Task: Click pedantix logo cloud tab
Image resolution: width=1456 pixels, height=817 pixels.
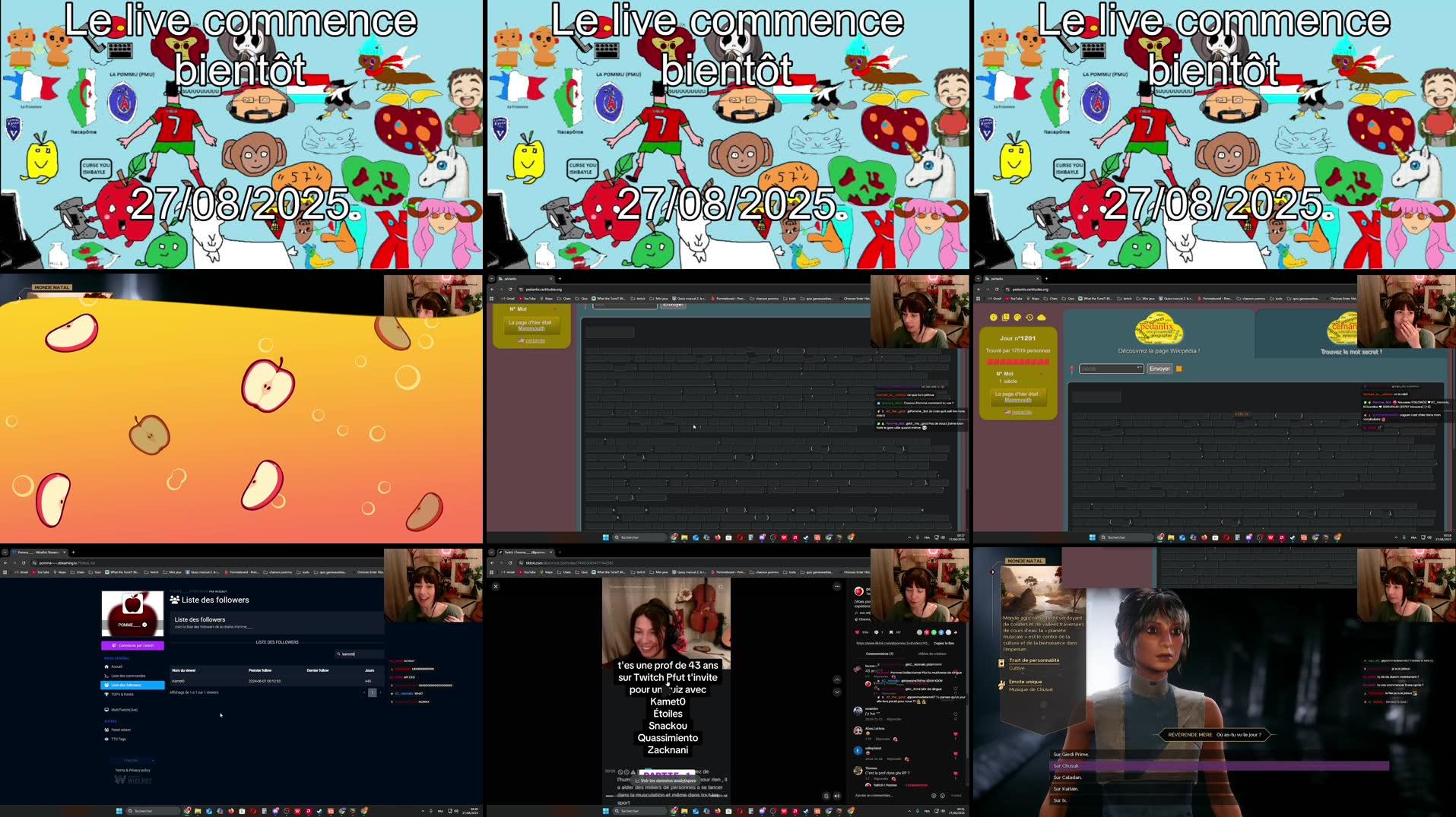Action: click(x=1158, y=328)
